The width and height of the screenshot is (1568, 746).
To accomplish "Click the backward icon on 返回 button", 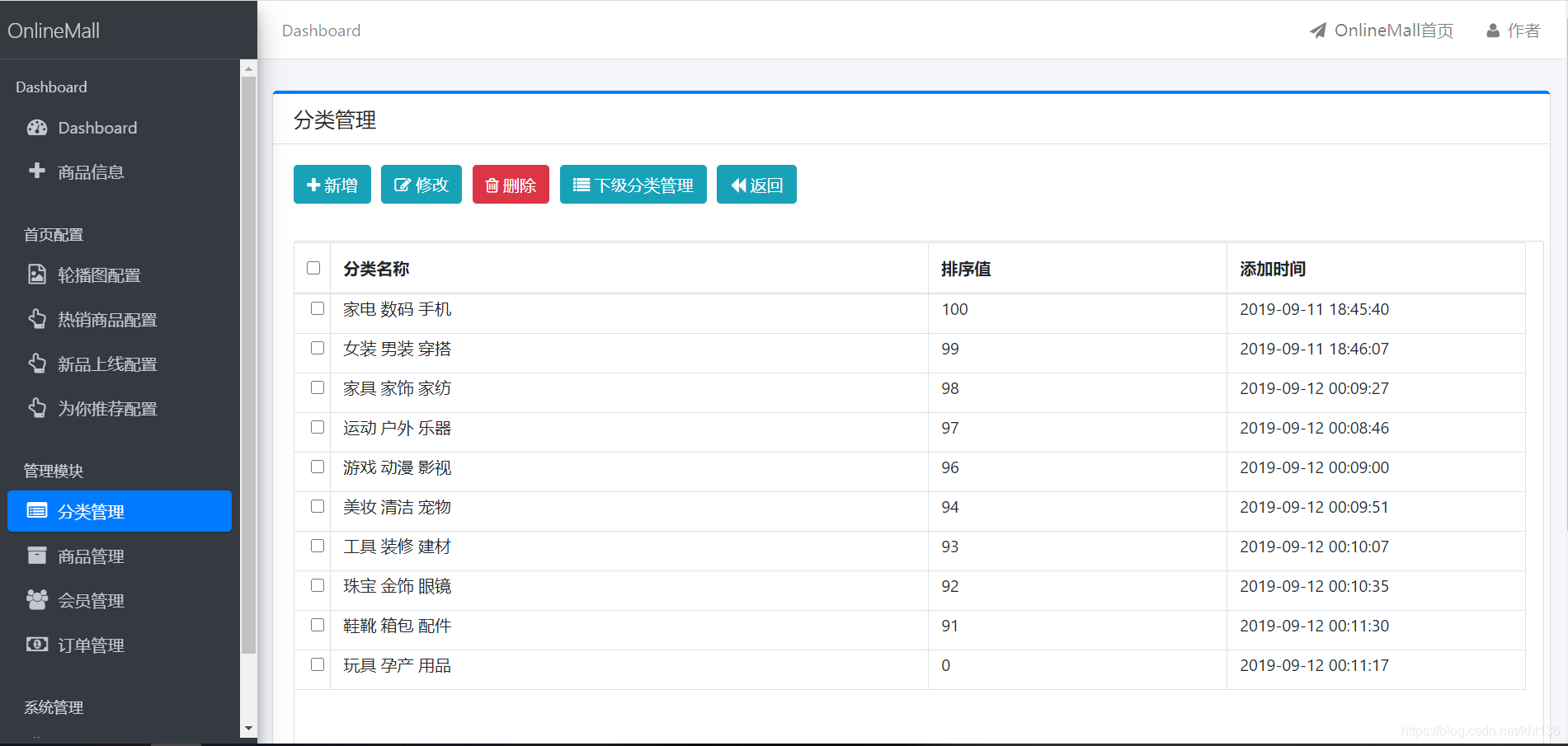I will (739, 185).
